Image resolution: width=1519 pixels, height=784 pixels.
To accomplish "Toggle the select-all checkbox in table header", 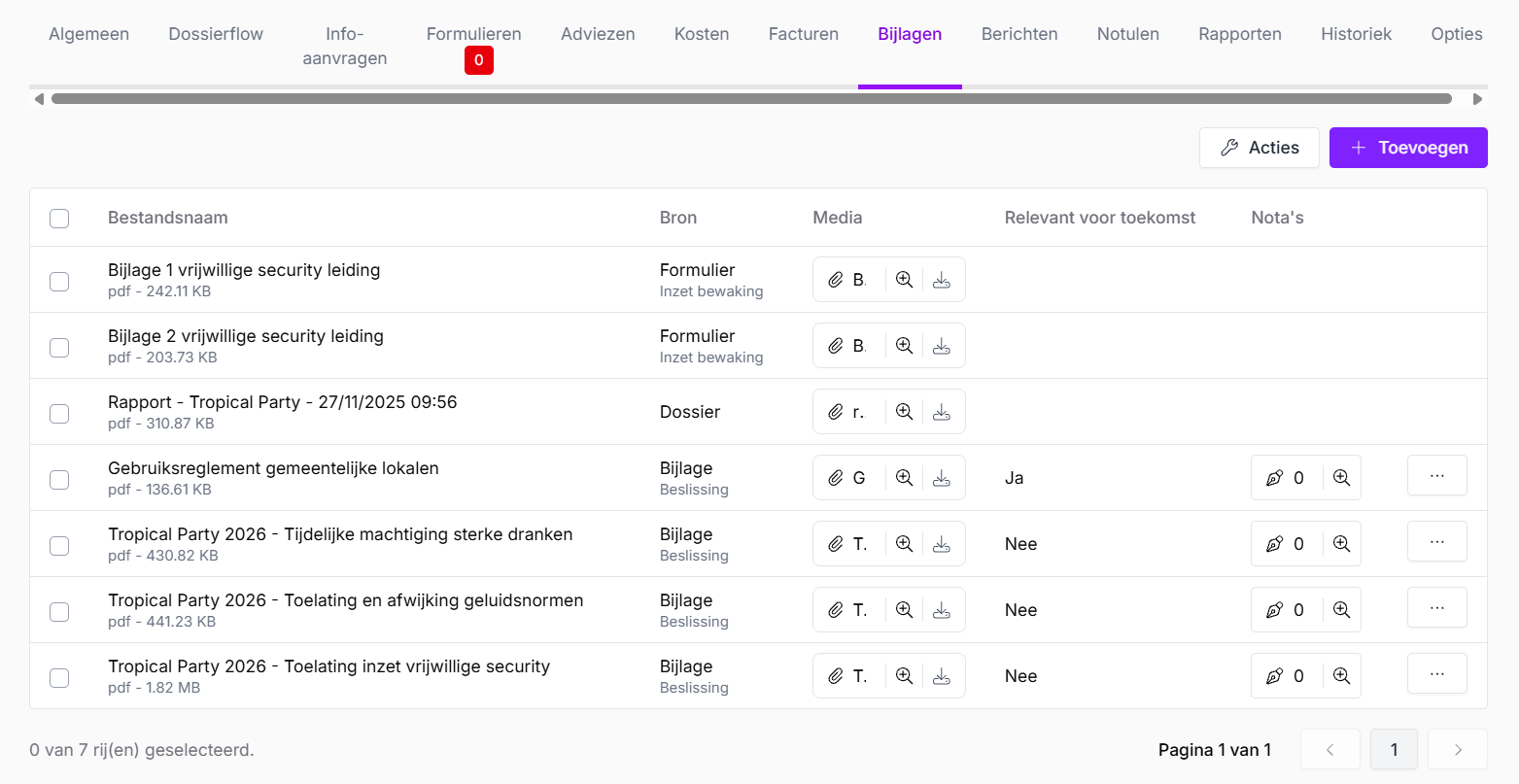I will (59, 218).
